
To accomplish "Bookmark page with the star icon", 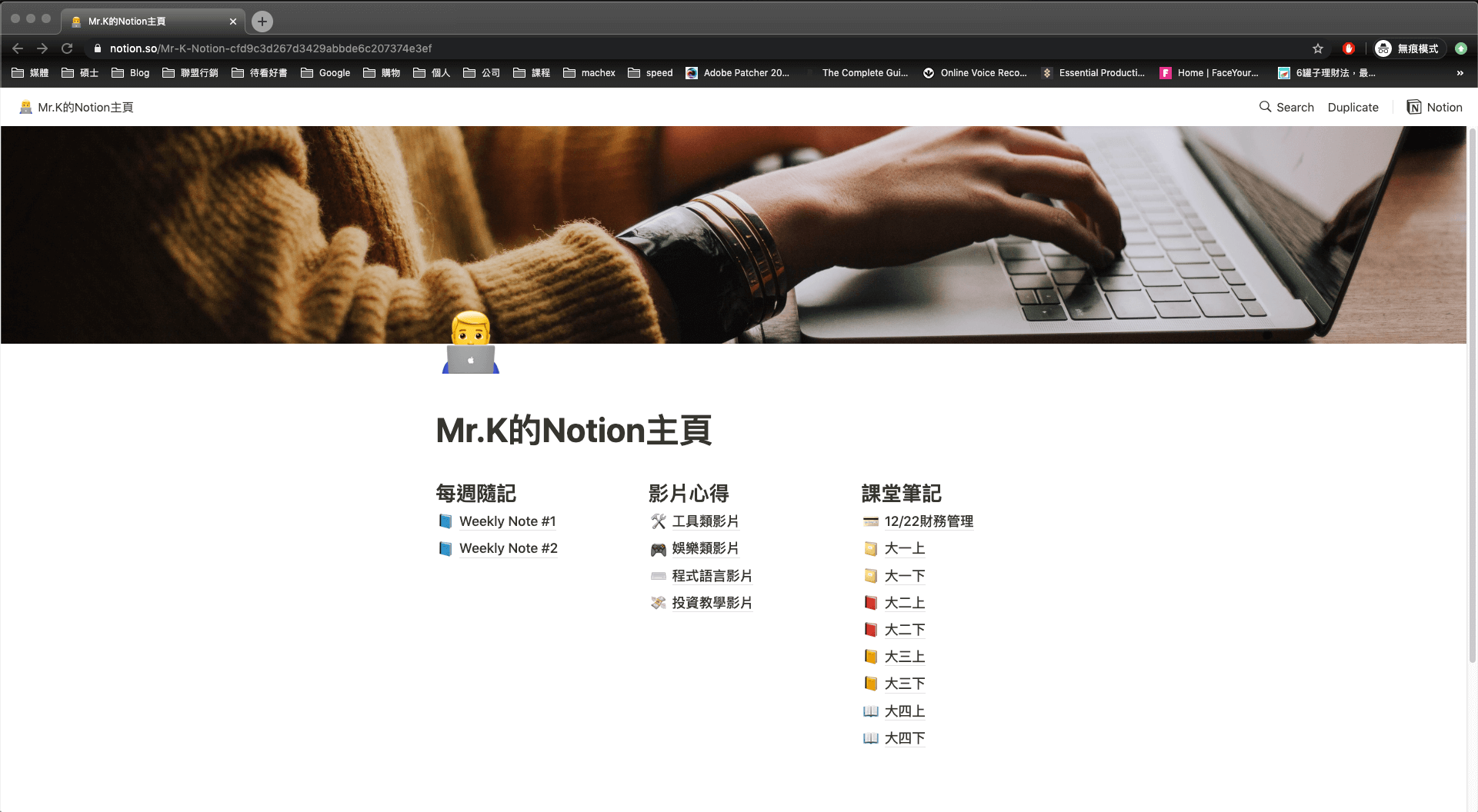I will (1318, 48).
